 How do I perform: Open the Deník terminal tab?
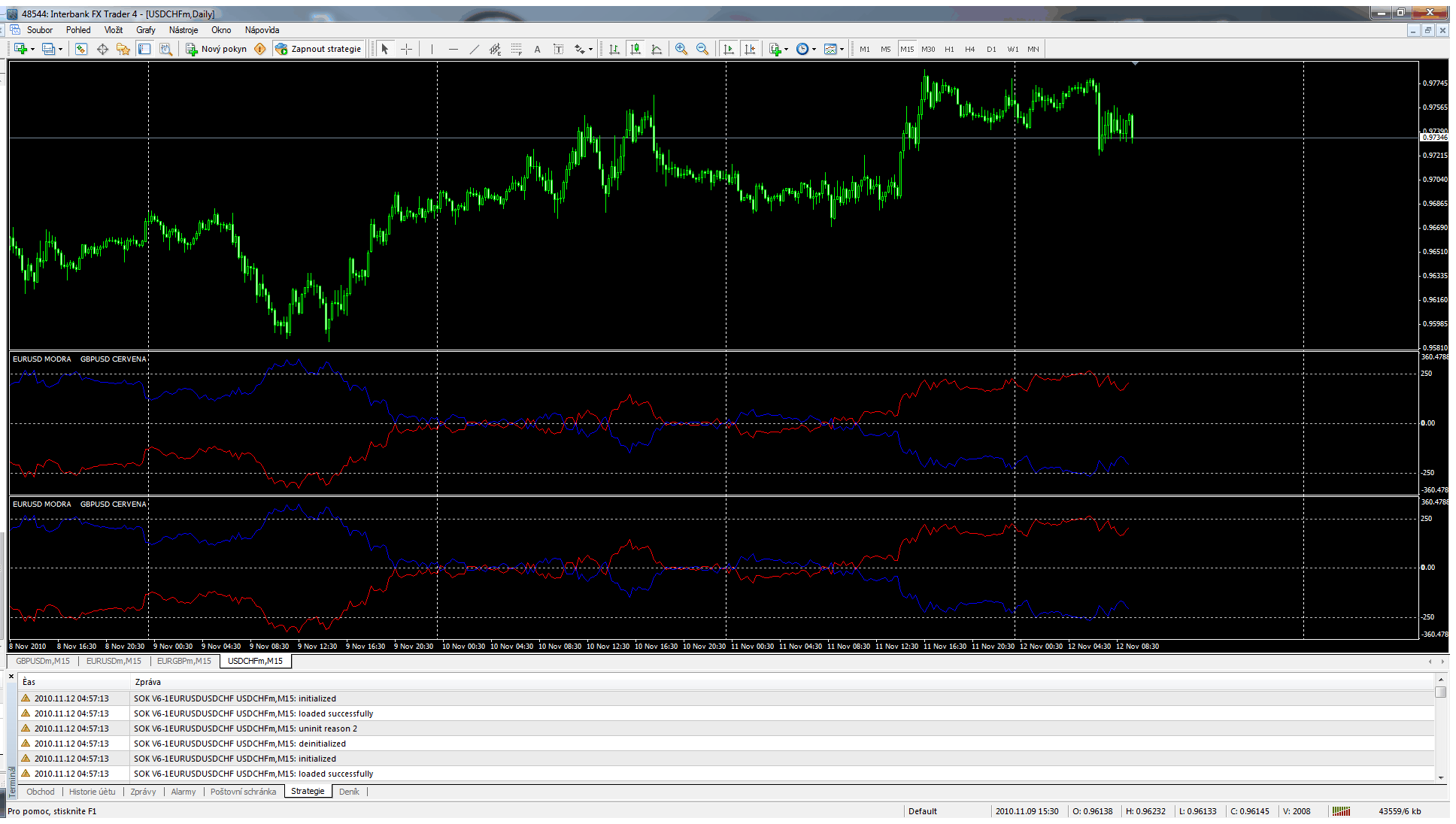pos(349,792)
